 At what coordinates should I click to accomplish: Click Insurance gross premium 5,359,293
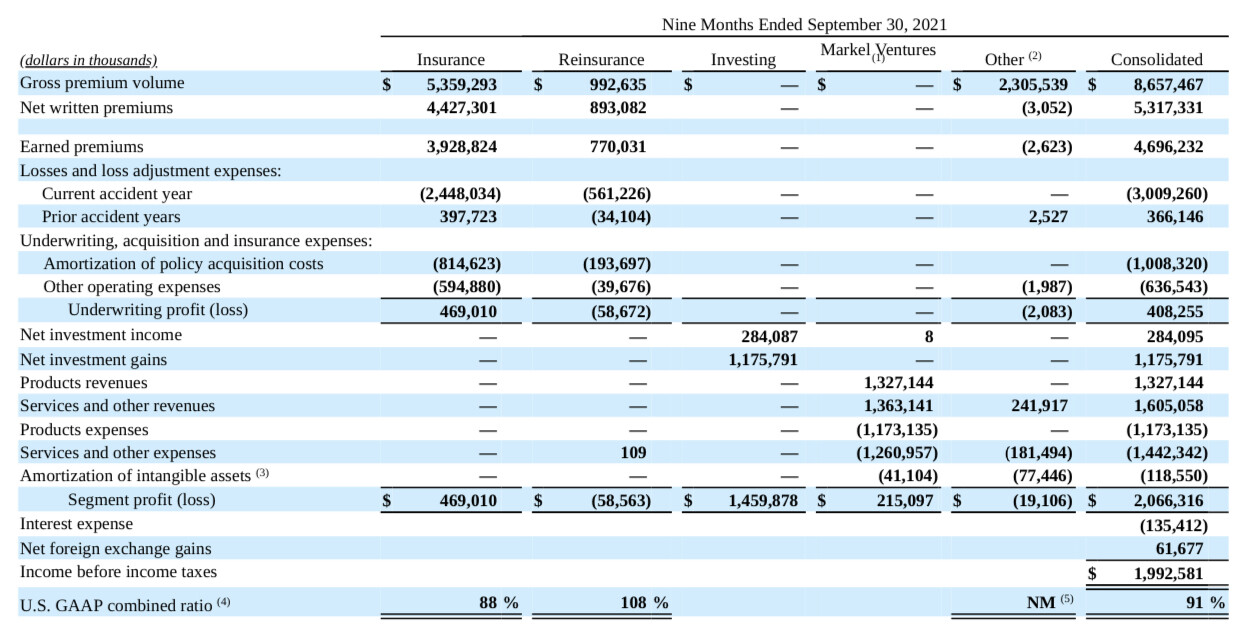pos(462,84)
